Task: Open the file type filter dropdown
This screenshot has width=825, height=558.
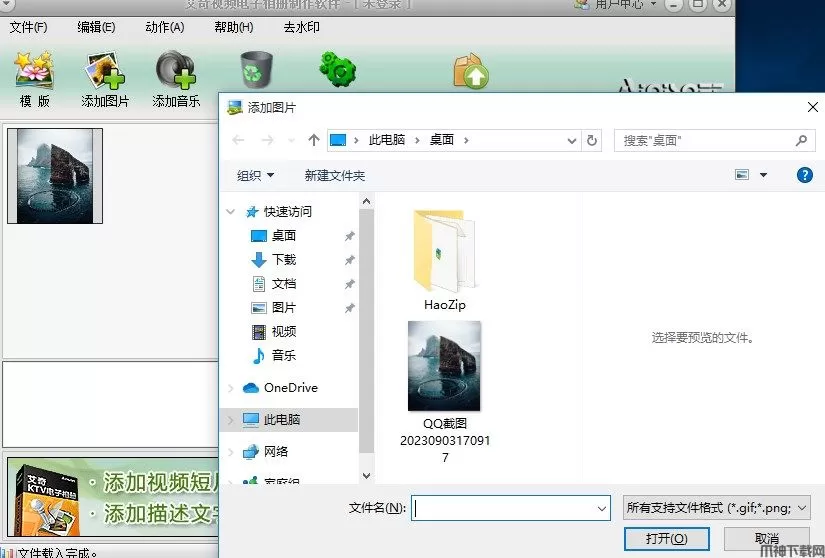Action: click(x=715, y=508)
